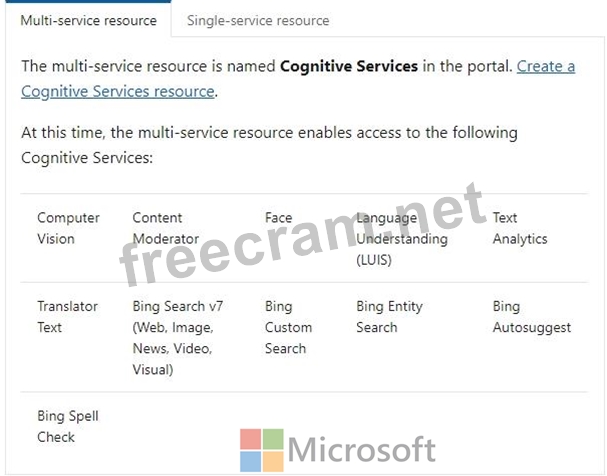607x476 pixels.
Task: Click the Microsoft wordmark text
Action: click(361, 450)
